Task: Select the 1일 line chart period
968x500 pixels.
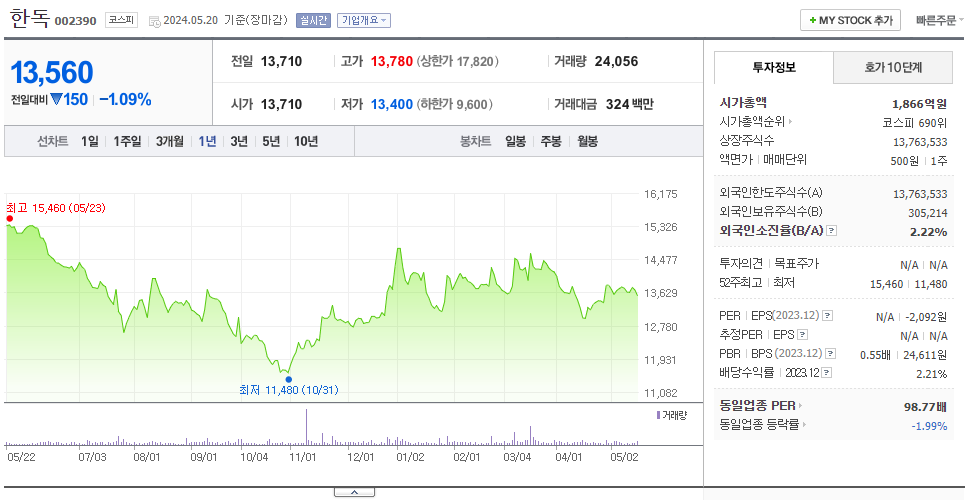Action: click(90, 141)
